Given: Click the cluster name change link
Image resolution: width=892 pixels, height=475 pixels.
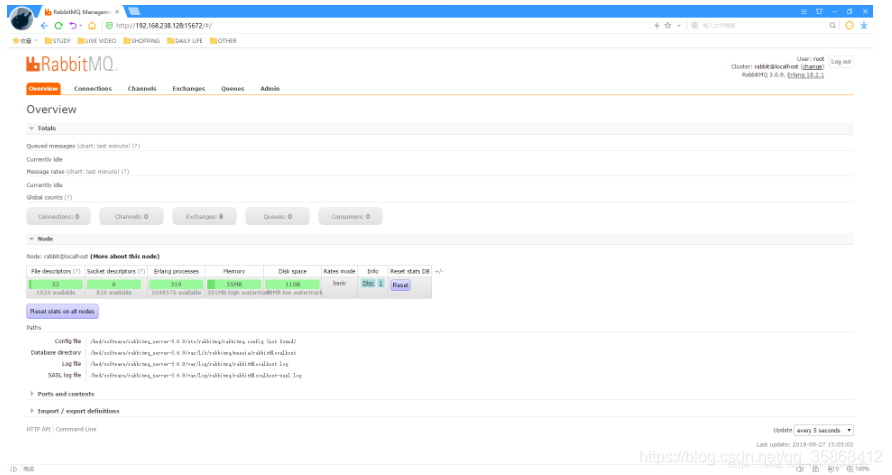Looking at the screenshot, I should tap(812, 67).
